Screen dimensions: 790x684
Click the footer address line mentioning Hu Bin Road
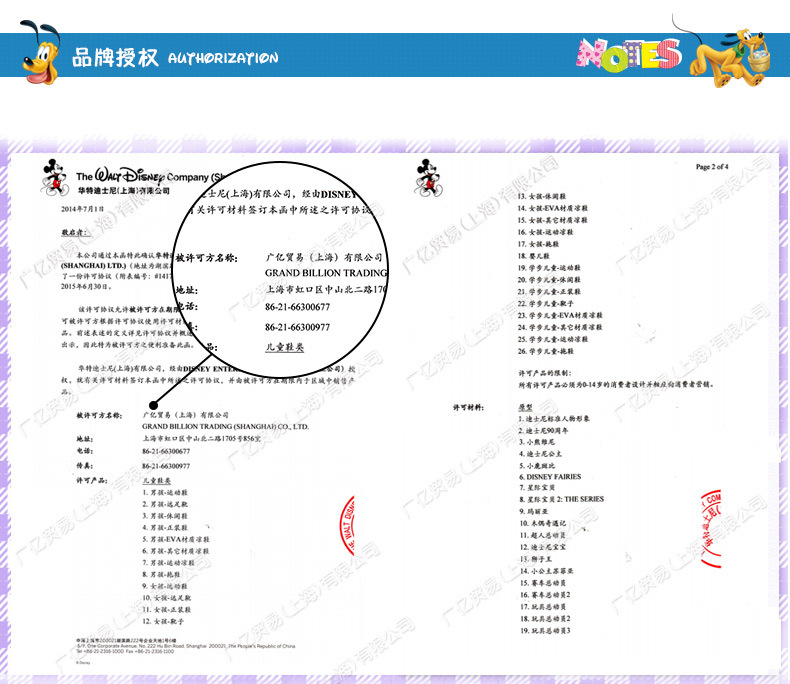(x=186, y=646)
